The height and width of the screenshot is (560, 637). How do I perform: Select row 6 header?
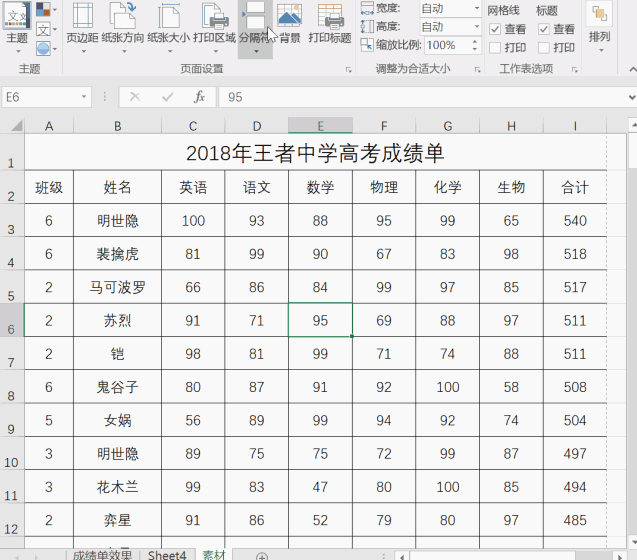[11, 320]
